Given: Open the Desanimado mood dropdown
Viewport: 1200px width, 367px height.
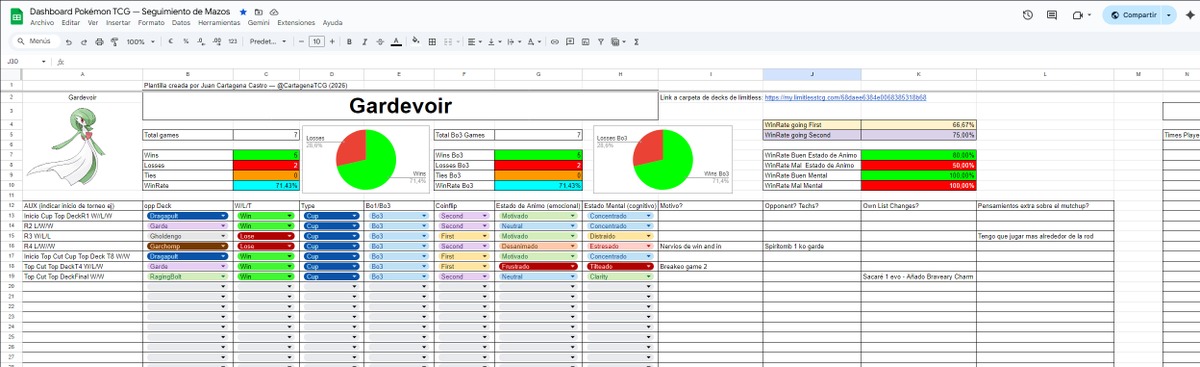Looking at the screenshot, I should click(537, 245).
